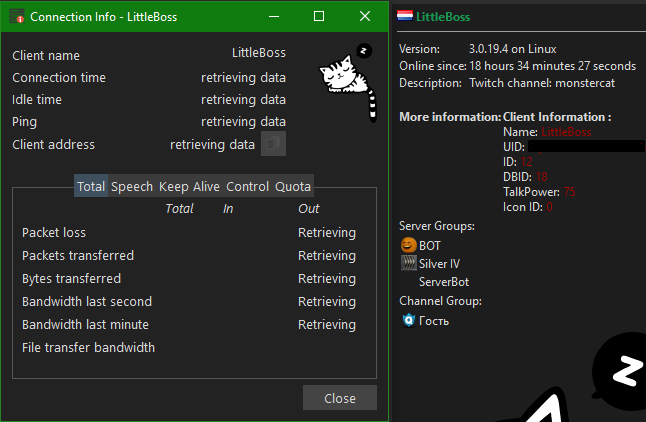The image size is (646, 422).
Task: Click the ID value 12
Action: [x=526, y=162]
